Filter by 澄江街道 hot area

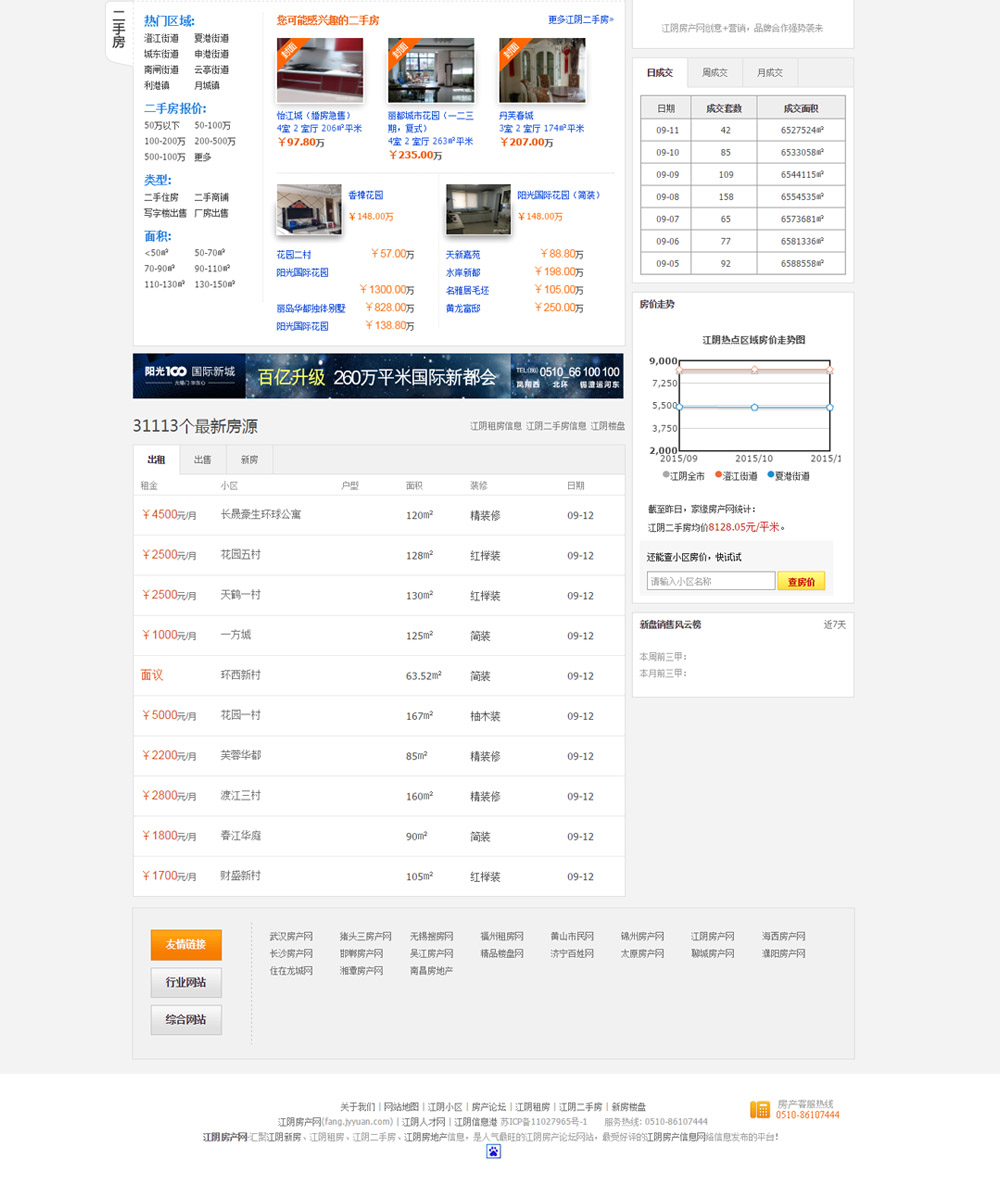click(x=161, y=38)
